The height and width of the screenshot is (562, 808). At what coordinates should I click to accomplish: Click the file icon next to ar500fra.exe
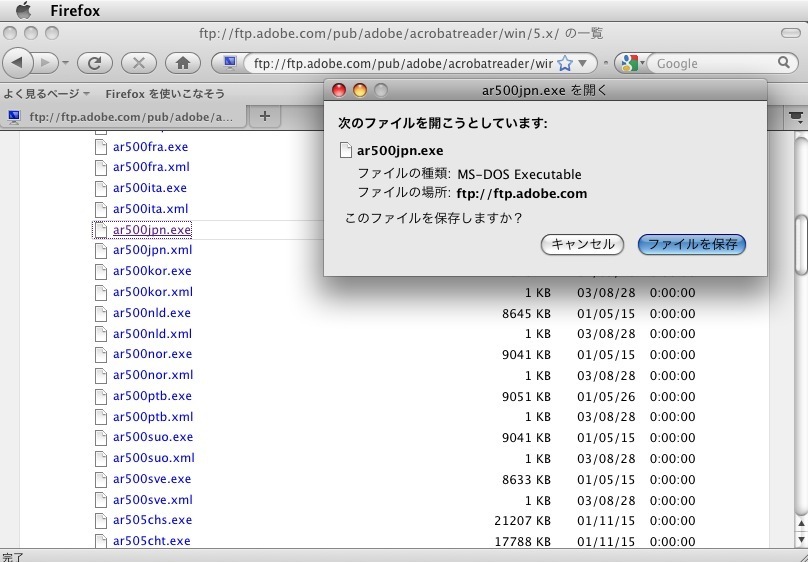tap(101, 147)
